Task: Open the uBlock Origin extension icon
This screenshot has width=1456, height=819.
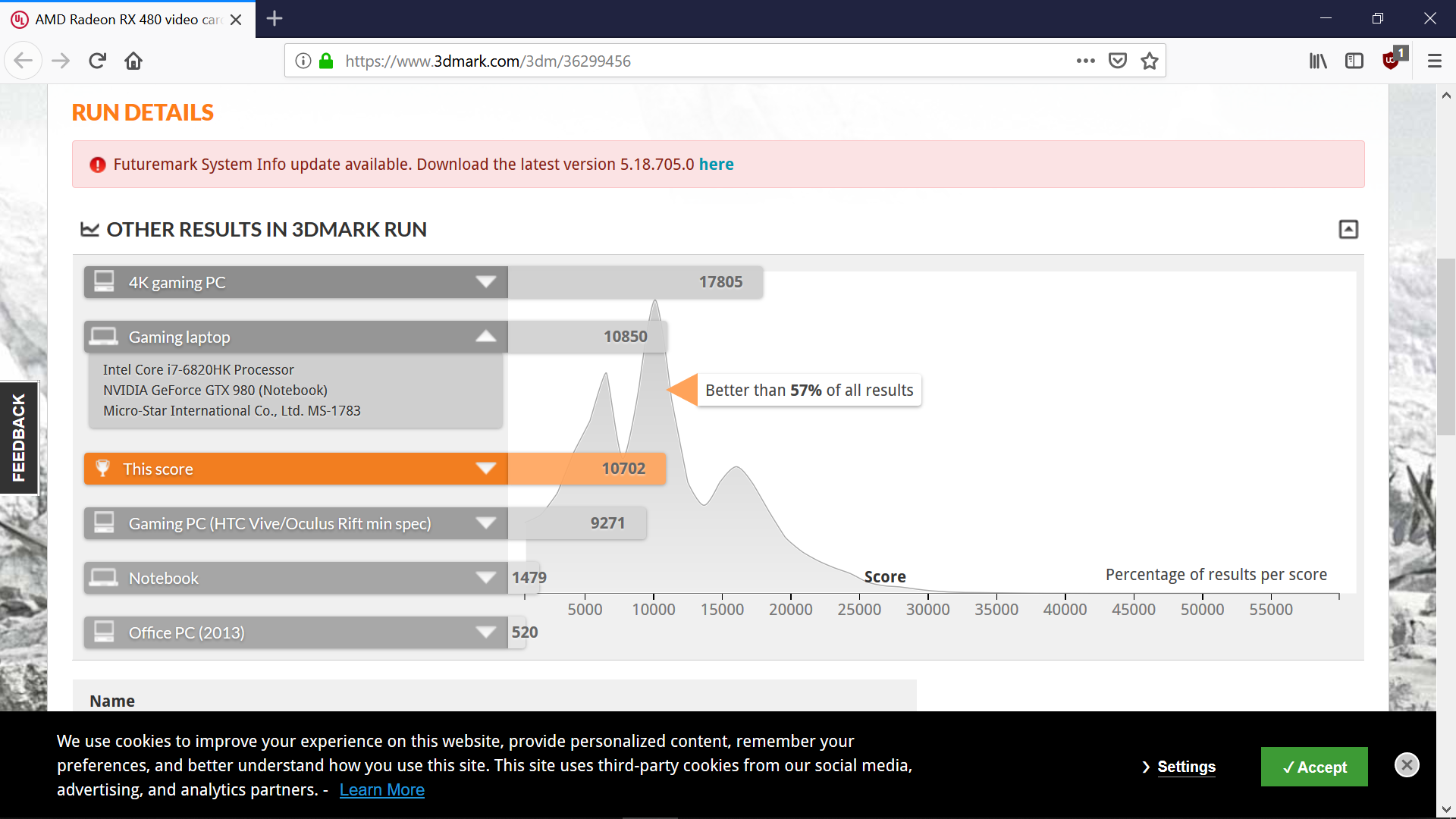Action: point(1392,61)
